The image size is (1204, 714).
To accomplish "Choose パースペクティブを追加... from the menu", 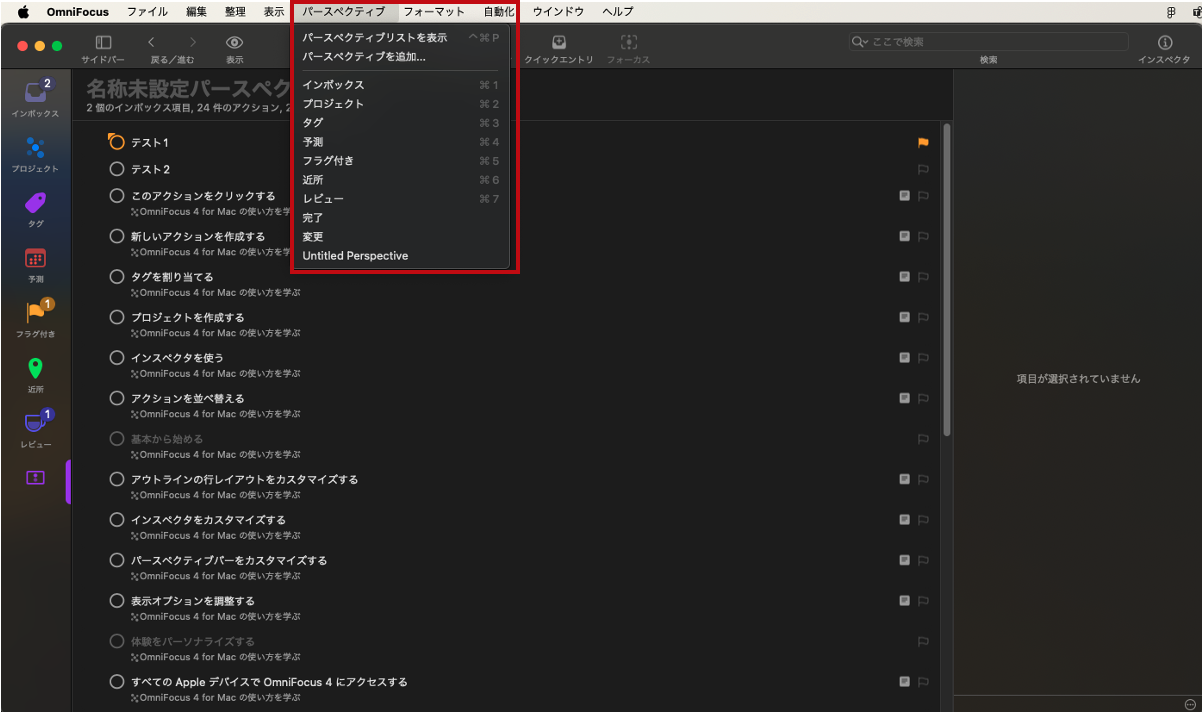I will [401, 57].
